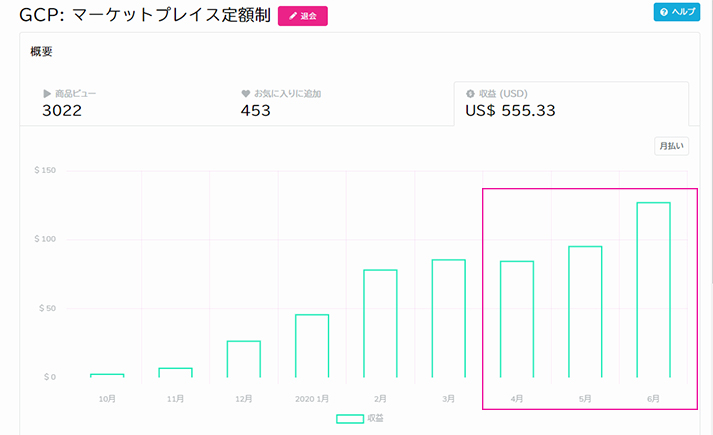
Task: Toggle the 収益 series via legend label
Action: pyautogui.click(x=375, y=418)
